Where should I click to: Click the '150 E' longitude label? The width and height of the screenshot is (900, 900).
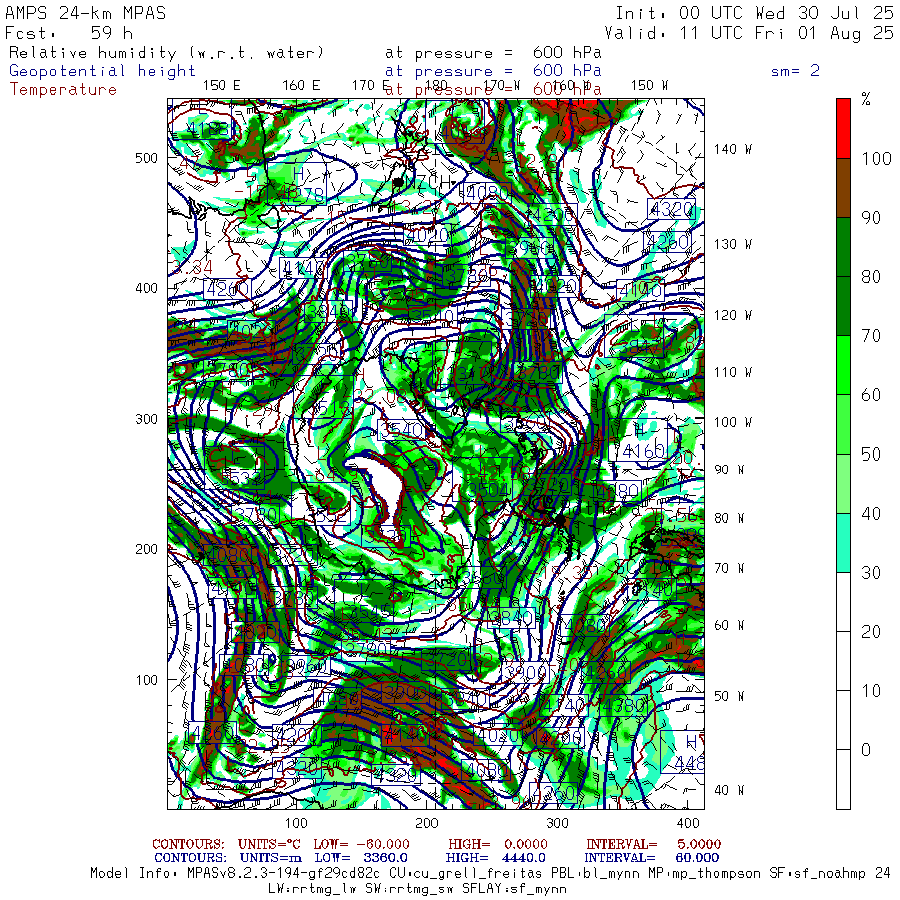222,85
